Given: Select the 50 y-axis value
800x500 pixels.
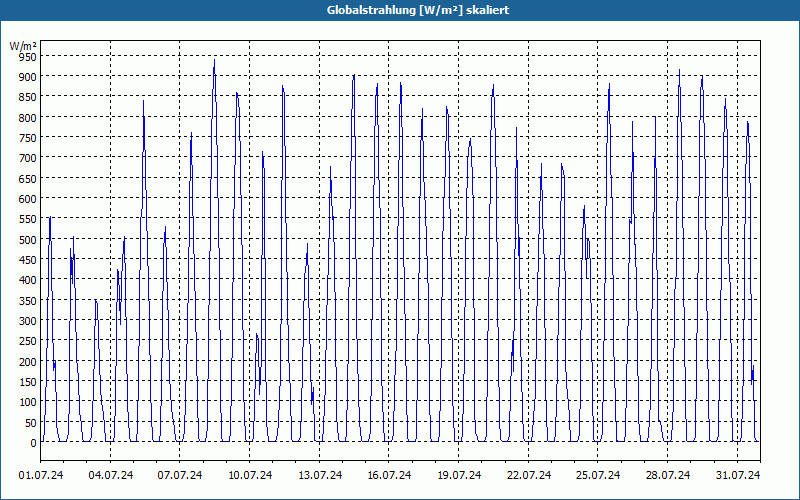Looking at the screenshot, I should tap(31, 422).
